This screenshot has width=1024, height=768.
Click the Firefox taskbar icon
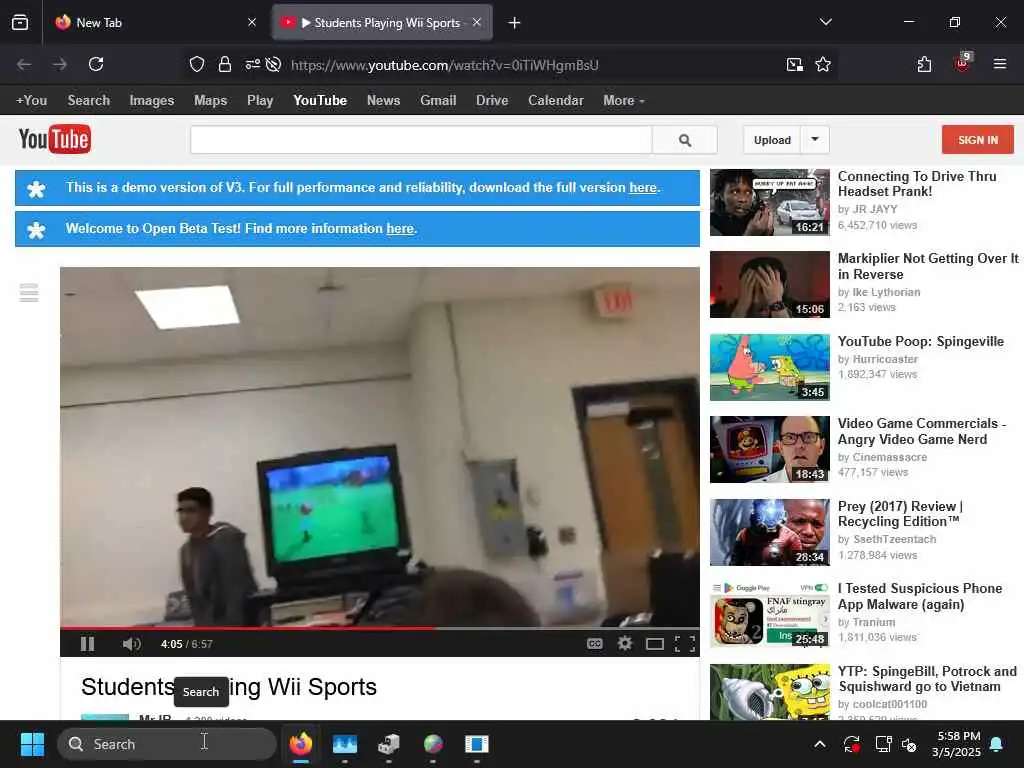pos(300,744)
